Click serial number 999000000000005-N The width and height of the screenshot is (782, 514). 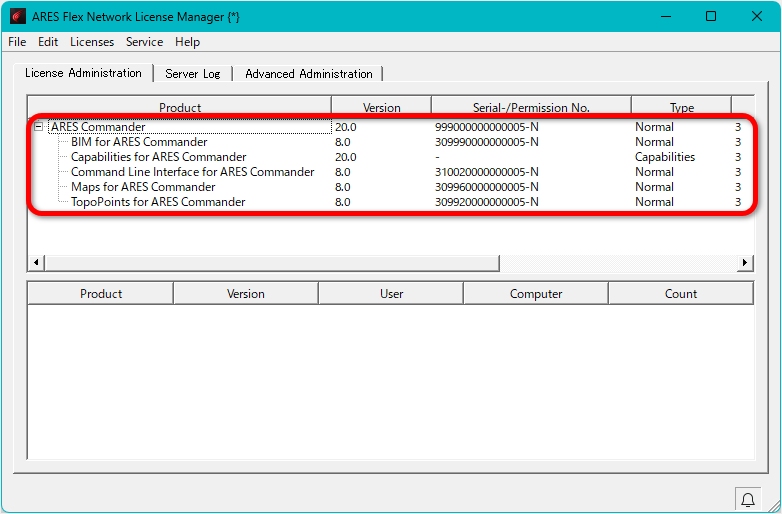486,127
